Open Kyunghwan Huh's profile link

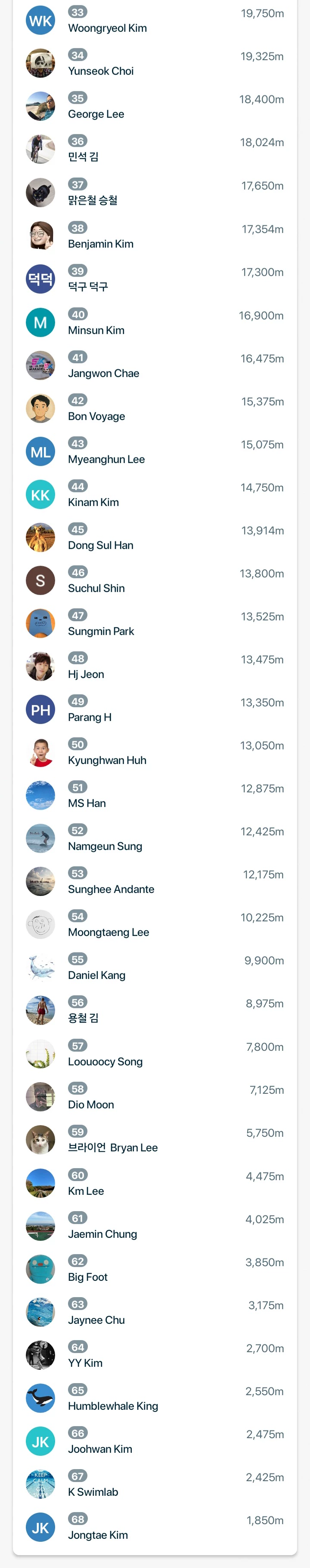tap(107, 761)
